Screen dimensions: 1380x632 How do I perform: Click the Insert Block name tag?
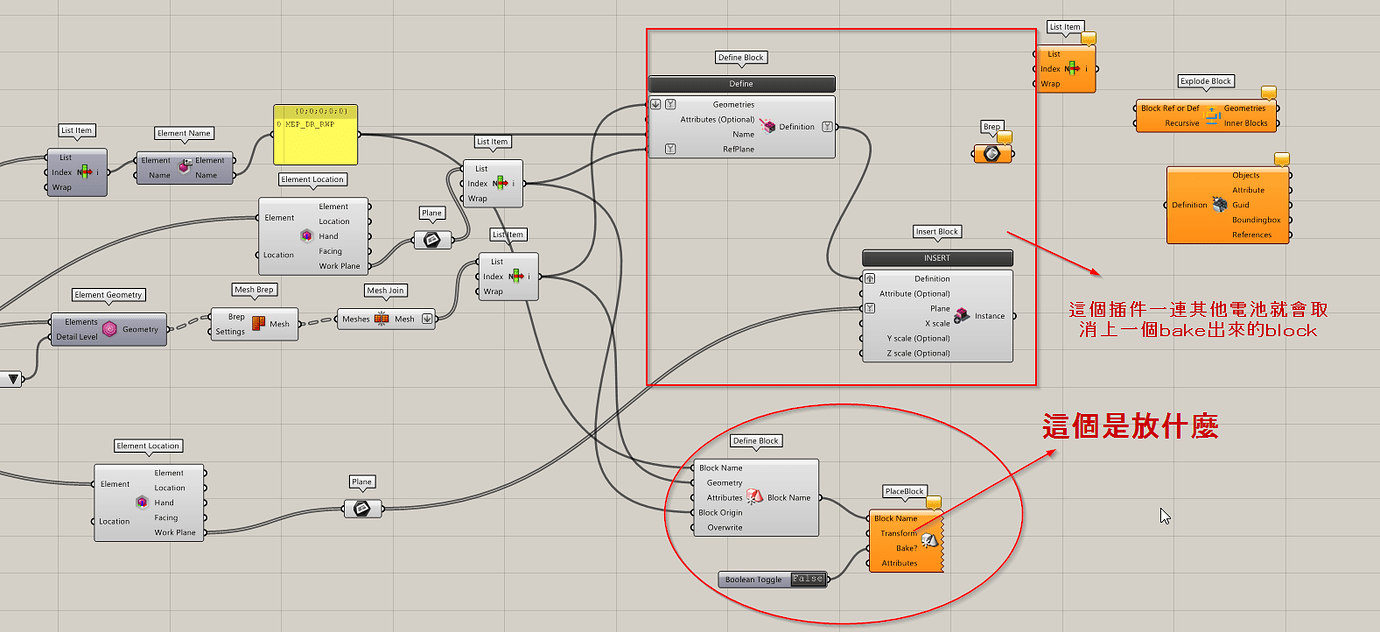point(937,231)
